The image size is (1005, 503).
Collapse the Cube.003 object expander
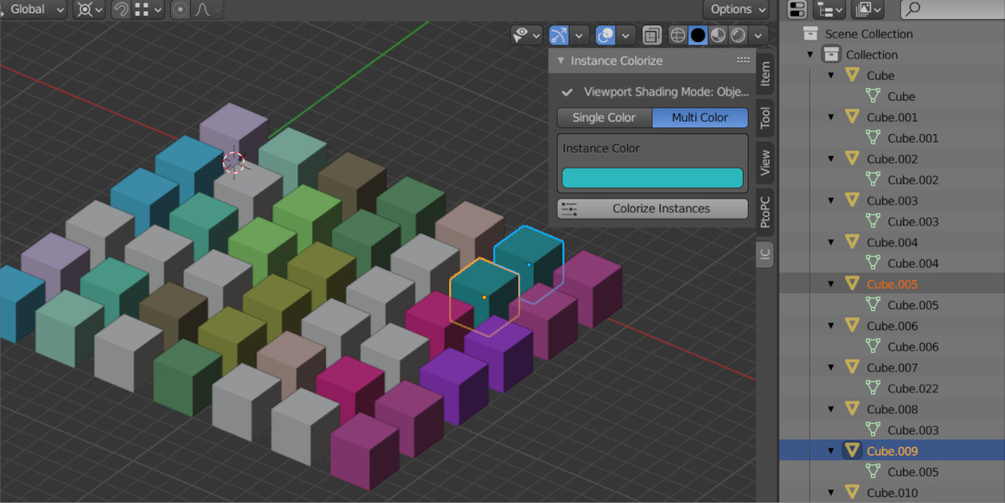pos(831,201)
